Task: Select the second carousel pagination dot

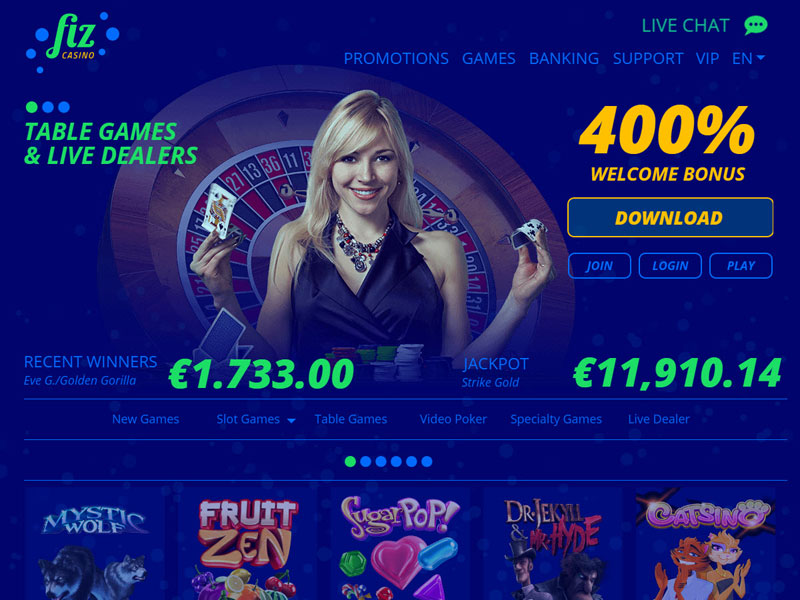Action: tap(366, 461)
